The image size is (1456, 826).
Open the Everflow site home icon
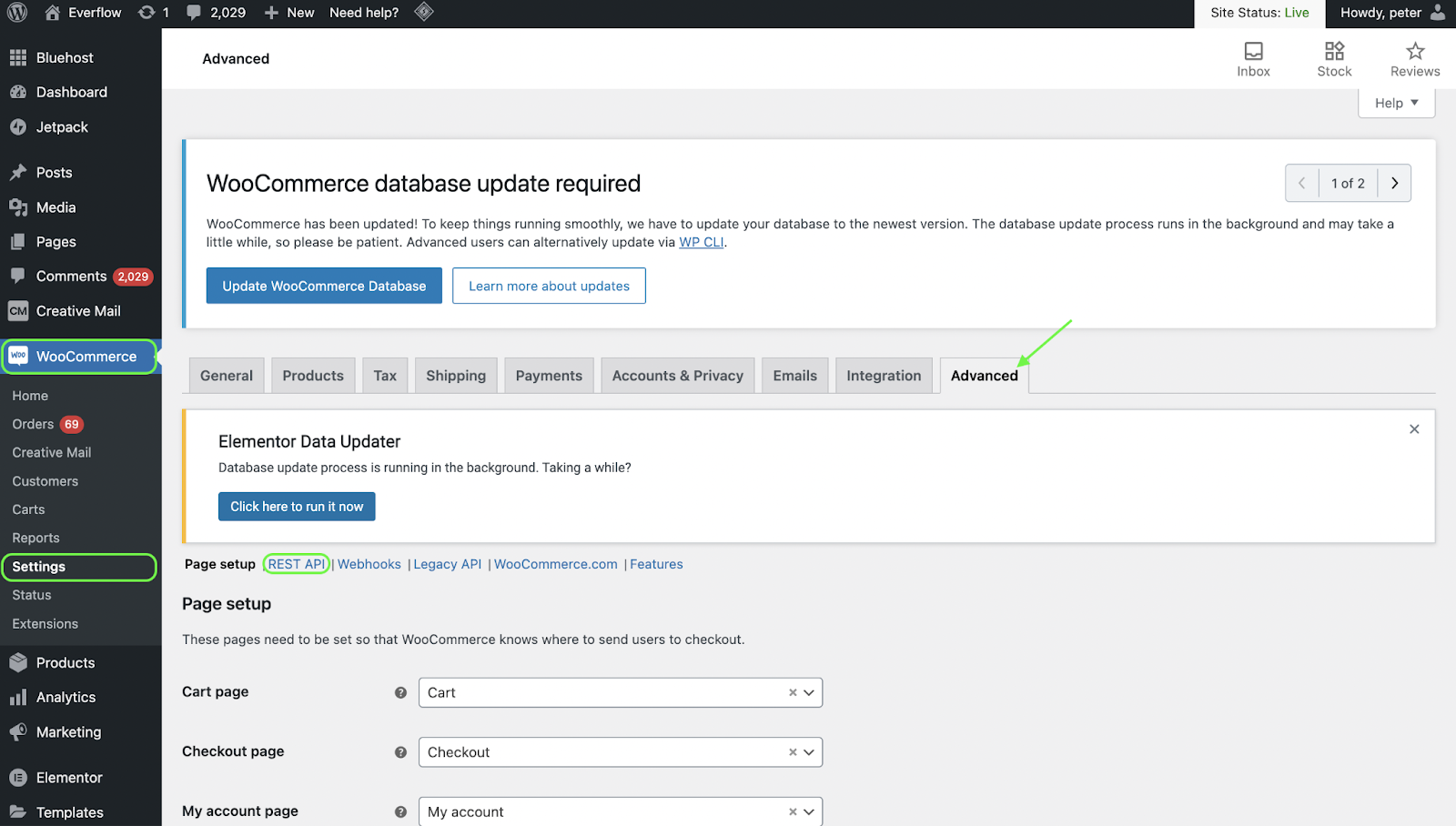[53, 13]
